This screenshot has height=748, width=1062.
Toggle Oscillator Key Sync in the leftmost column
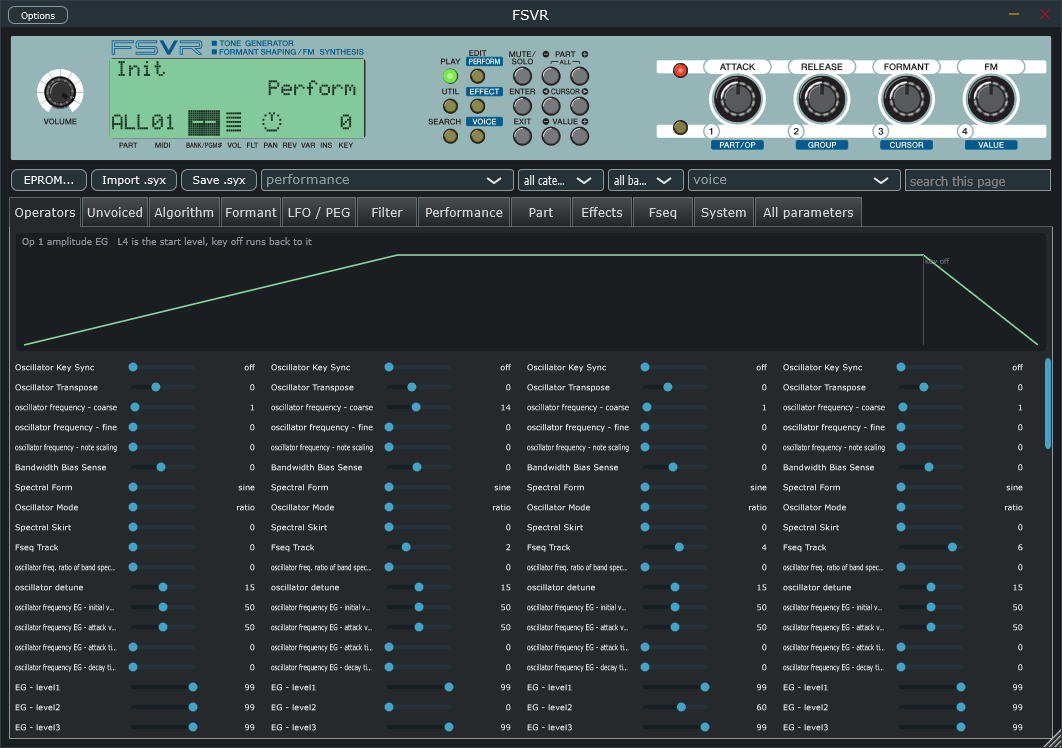[163, 367]
